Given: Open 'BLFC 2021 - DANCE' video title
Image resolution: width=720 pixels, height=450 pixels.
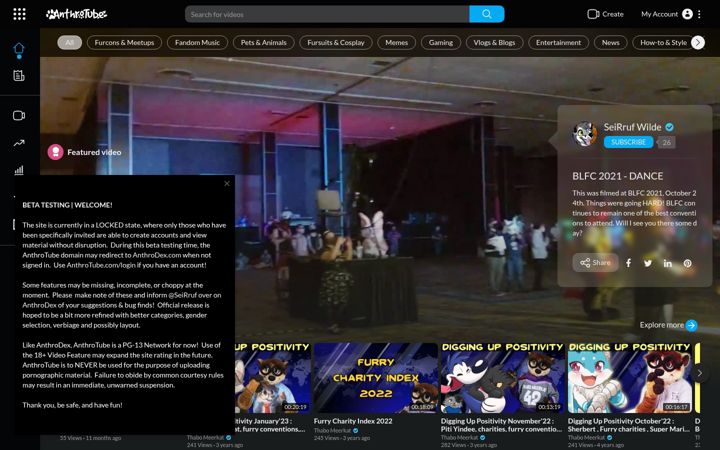Looking at the screenshot, I should click(x=618, y=176).
